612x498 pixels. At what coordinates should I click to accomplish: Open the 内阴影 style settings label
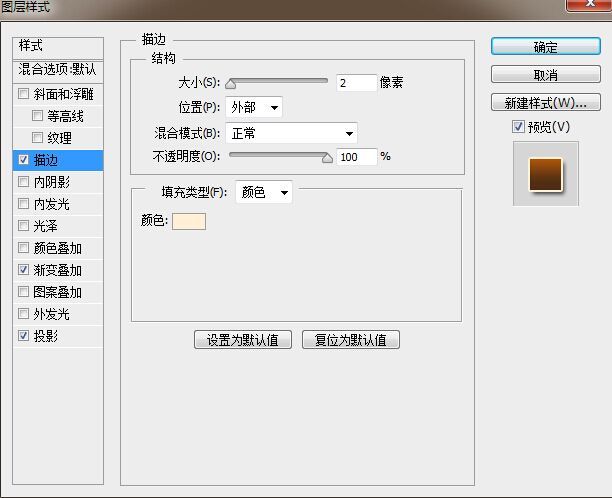52,182
